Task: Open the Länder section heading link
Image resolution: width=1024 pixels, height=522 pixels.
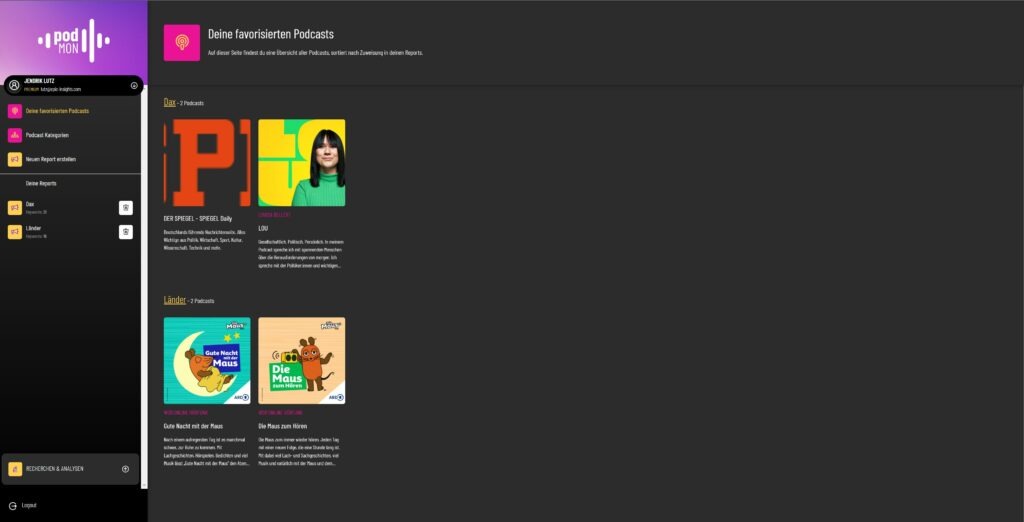Action: pyautogui.click(x=175, y=300)
